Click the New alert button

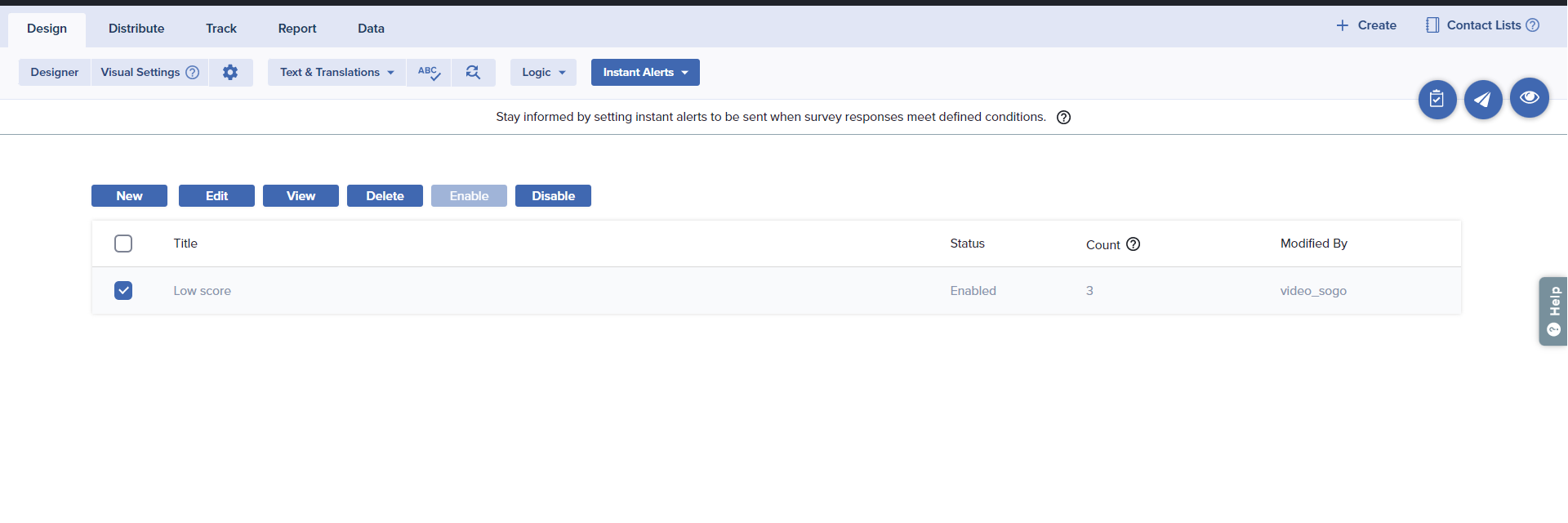click(x=129, y=196)
